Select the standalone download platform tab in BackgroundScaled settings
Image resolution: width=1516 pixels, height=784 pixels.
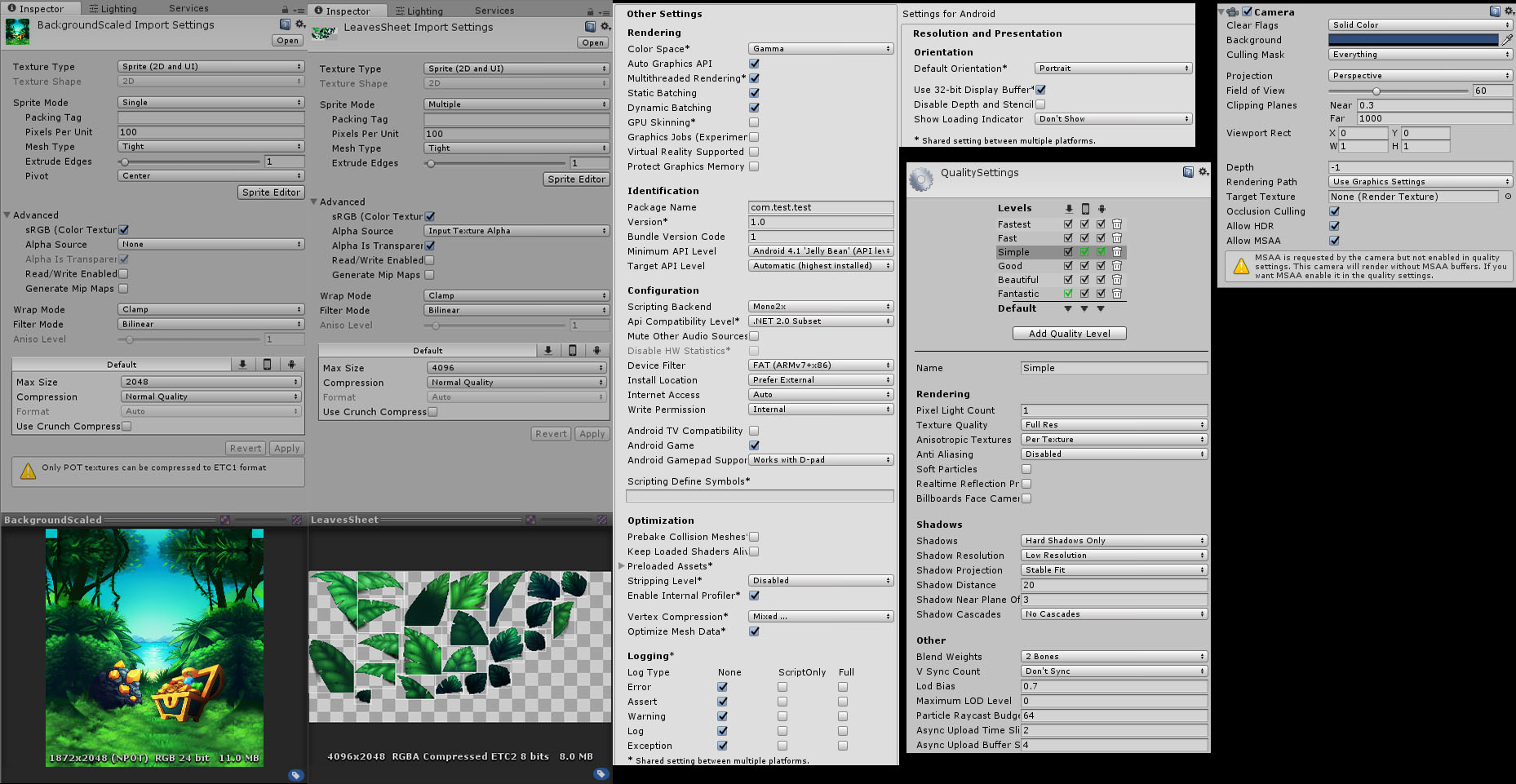coord(242,365)
